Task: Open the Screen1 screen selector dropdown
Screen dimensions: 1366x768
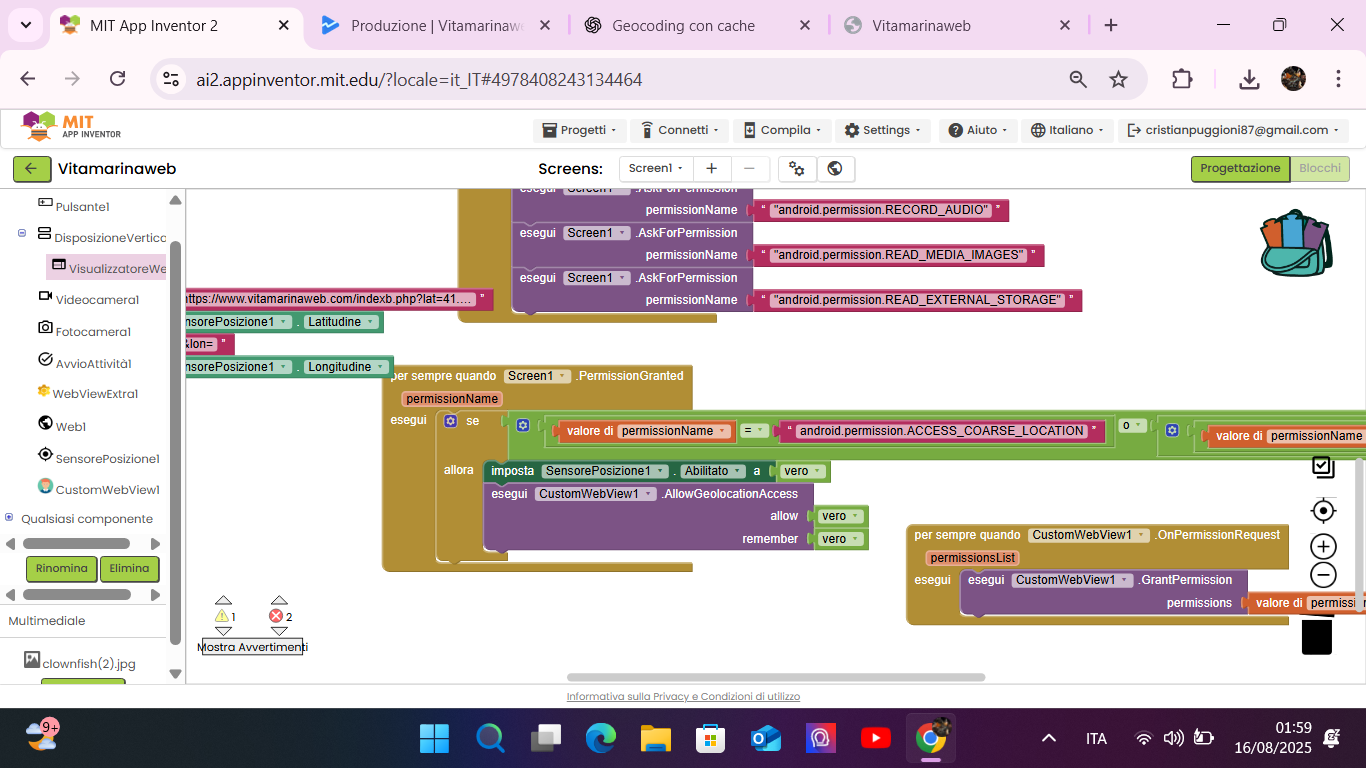Action: pos(655,169)
